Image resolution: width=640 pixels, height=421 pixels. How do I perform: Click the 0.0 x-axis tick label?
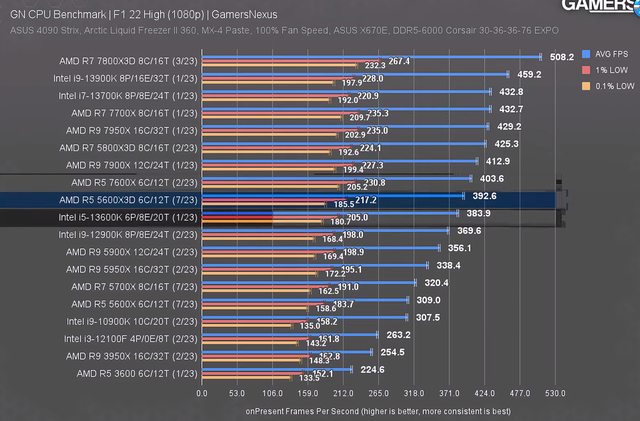202,394
